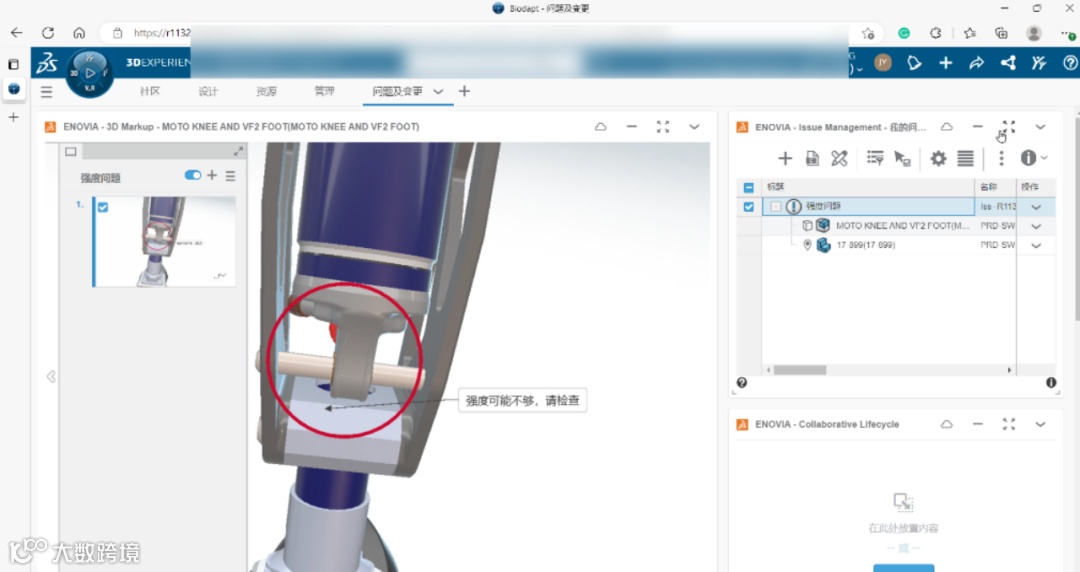Open the network share icon in top bar

(x=1008, y=63)
